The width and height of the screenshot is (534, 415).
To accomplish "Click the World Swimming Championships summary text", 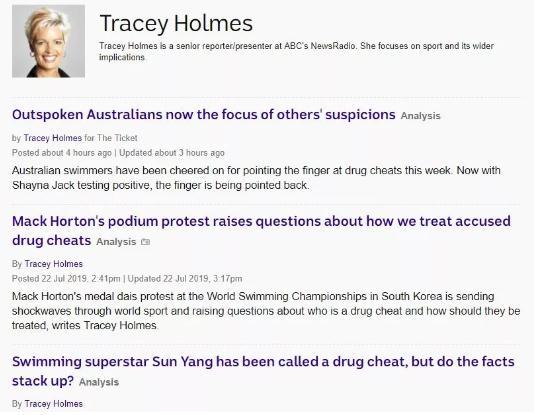I will point(266,311).
